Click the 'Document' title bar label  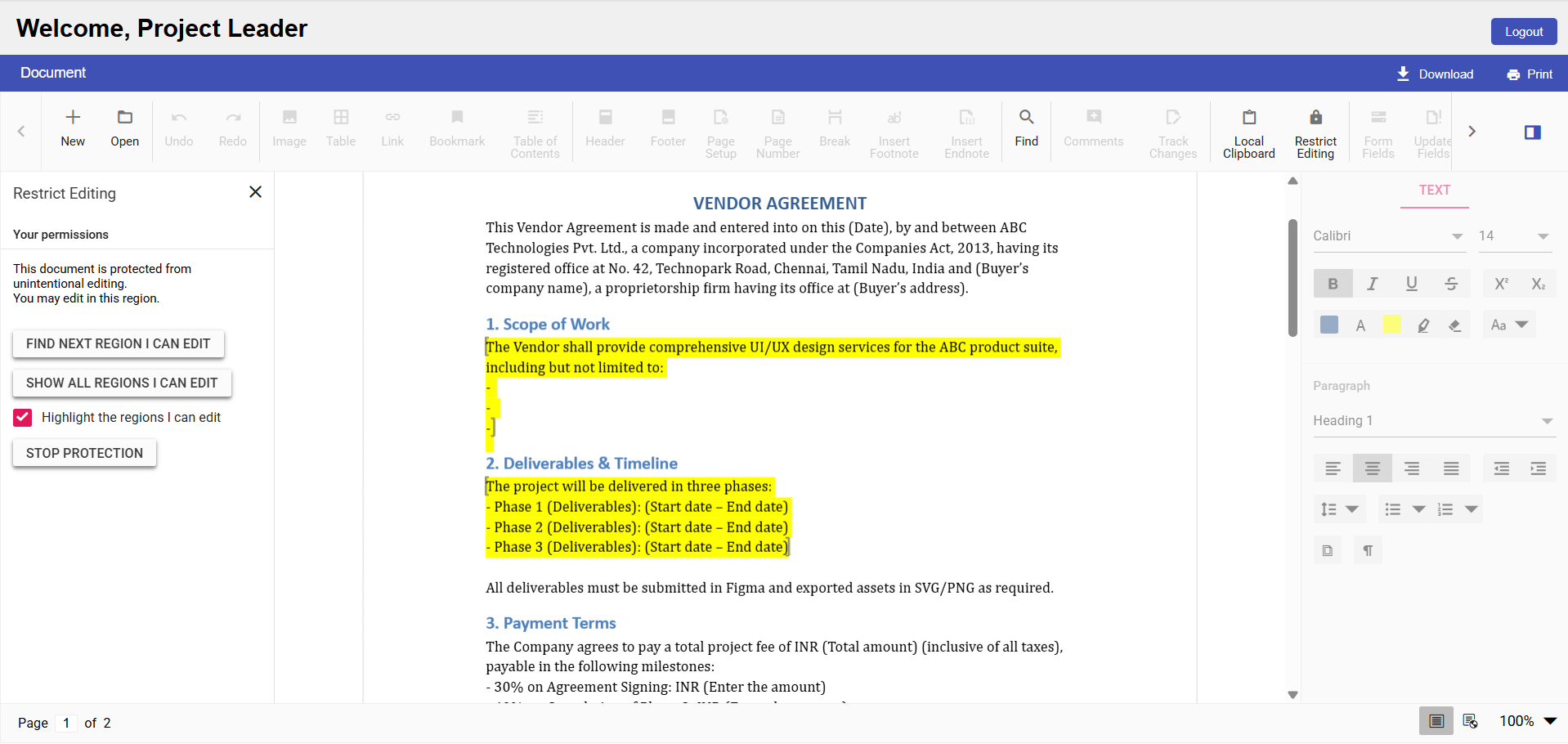(x=53, y=73)
